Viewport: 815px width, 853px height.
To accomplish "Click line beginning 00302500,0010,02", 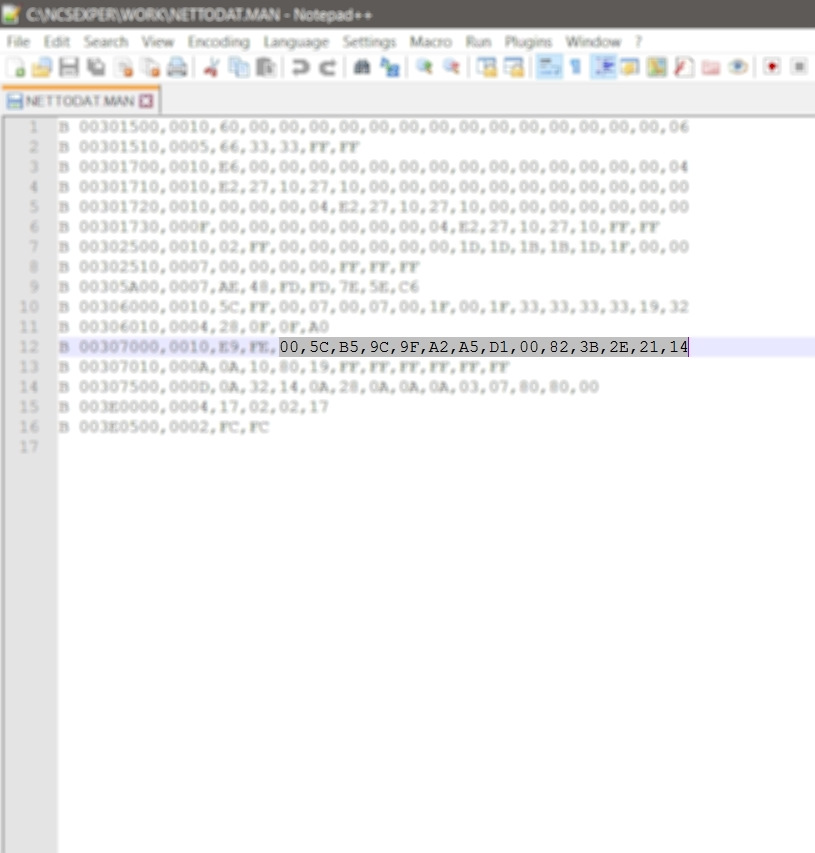I will (374, 247).
